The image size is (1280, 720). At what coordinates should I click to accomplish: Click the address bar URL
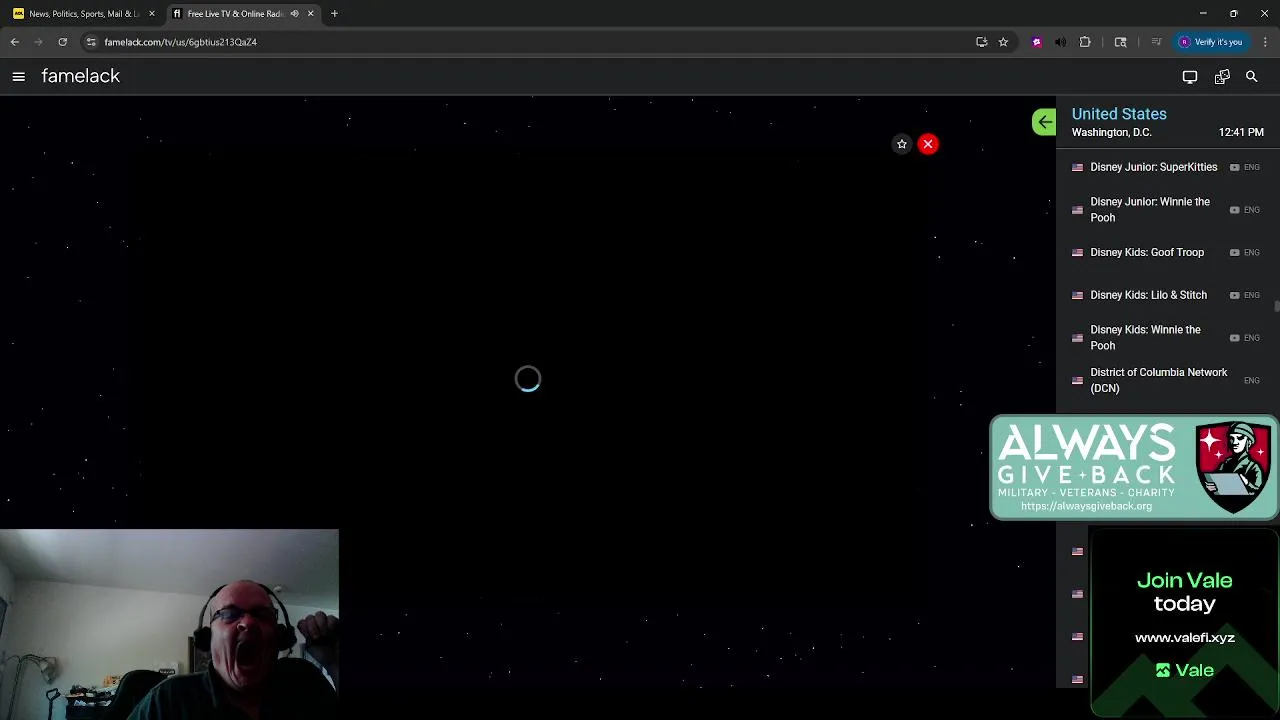(180, 42)
